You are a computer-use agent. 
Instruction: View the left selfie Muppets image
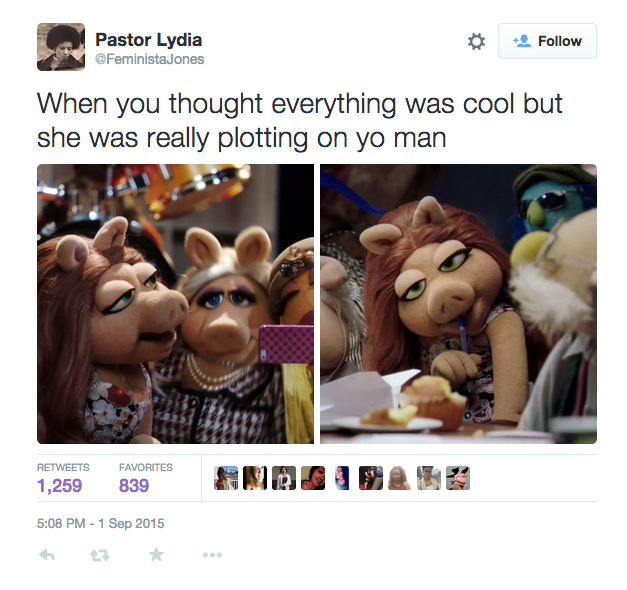coord(176,304)
